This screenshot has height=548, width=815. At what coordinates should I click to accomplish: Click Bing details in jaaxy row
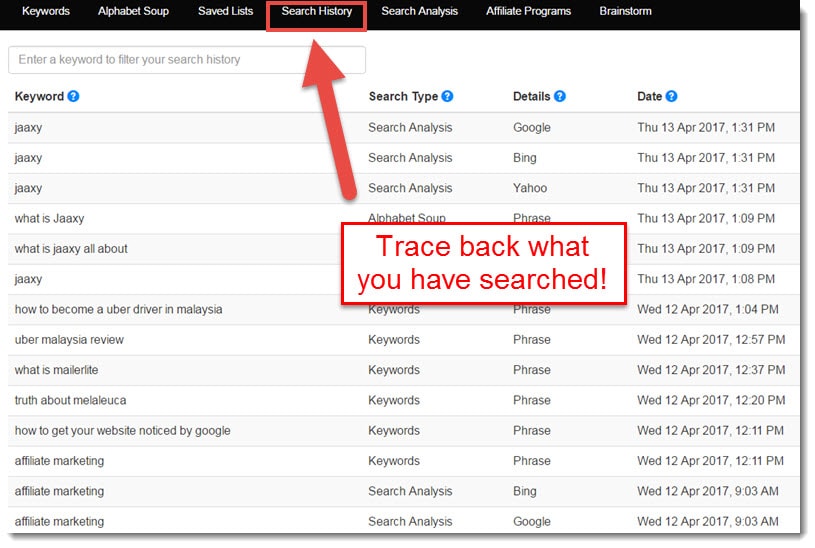coord(524,158)
